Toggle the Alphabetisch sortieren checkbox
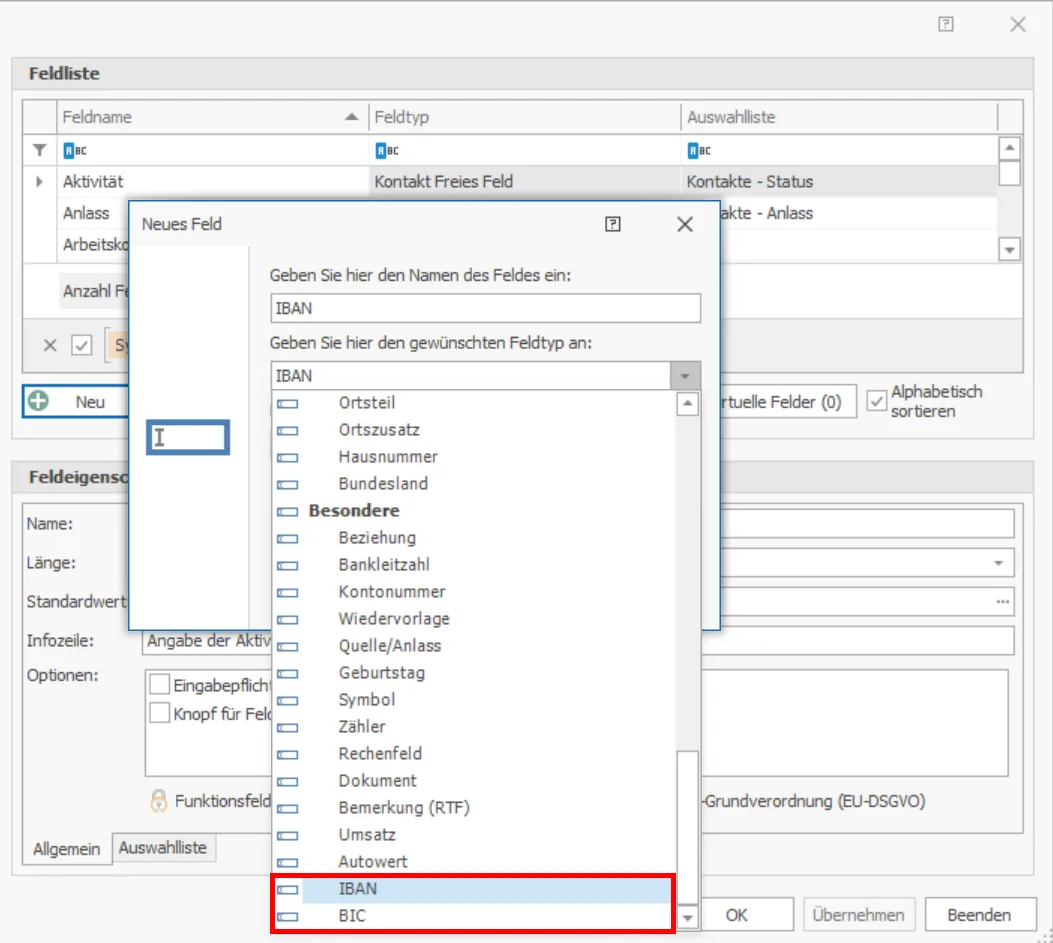 876,402
